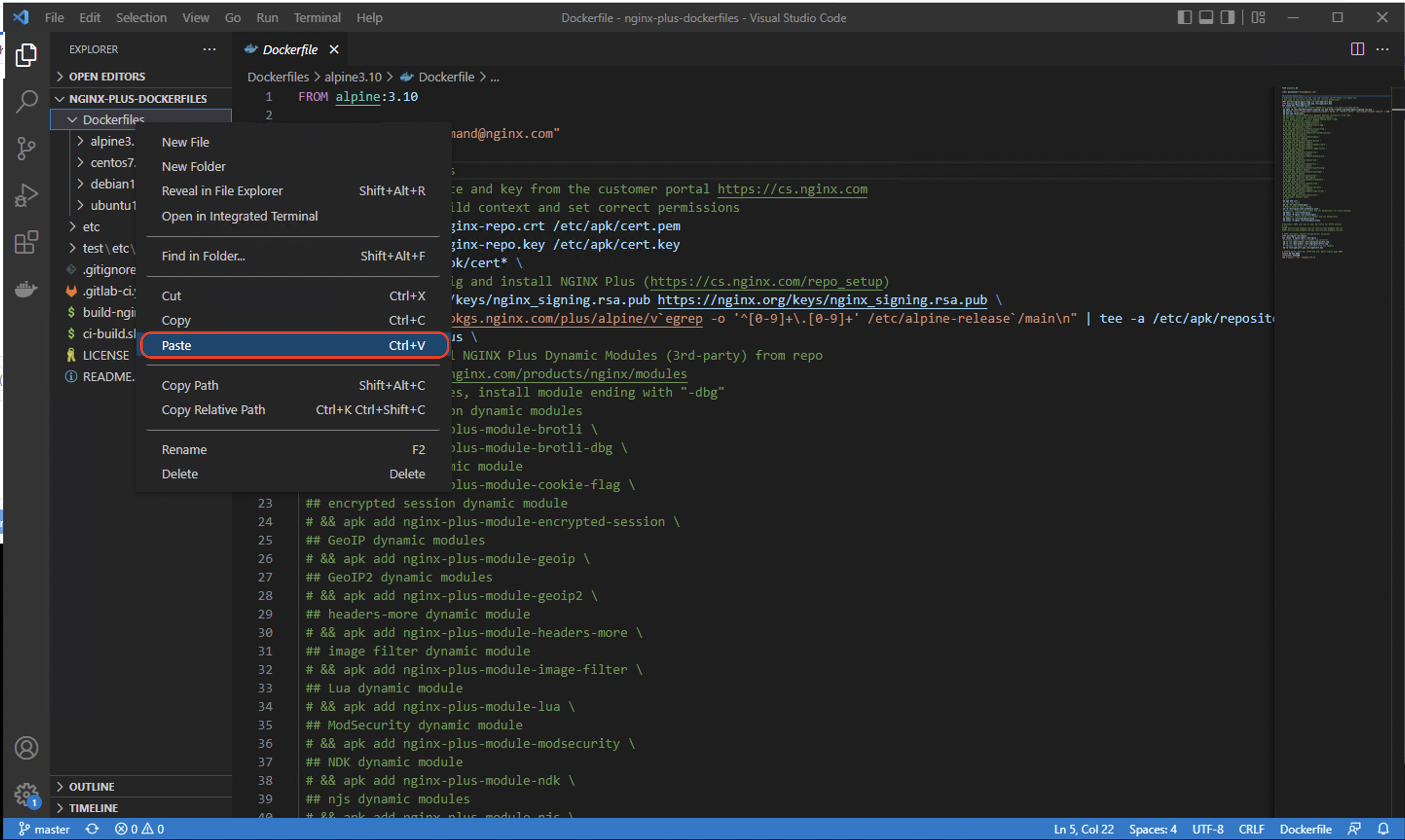Change encoding via UTF-8 item
Screen dimensions: 1405x840
pyautogui.click(x=1207, y=829)
